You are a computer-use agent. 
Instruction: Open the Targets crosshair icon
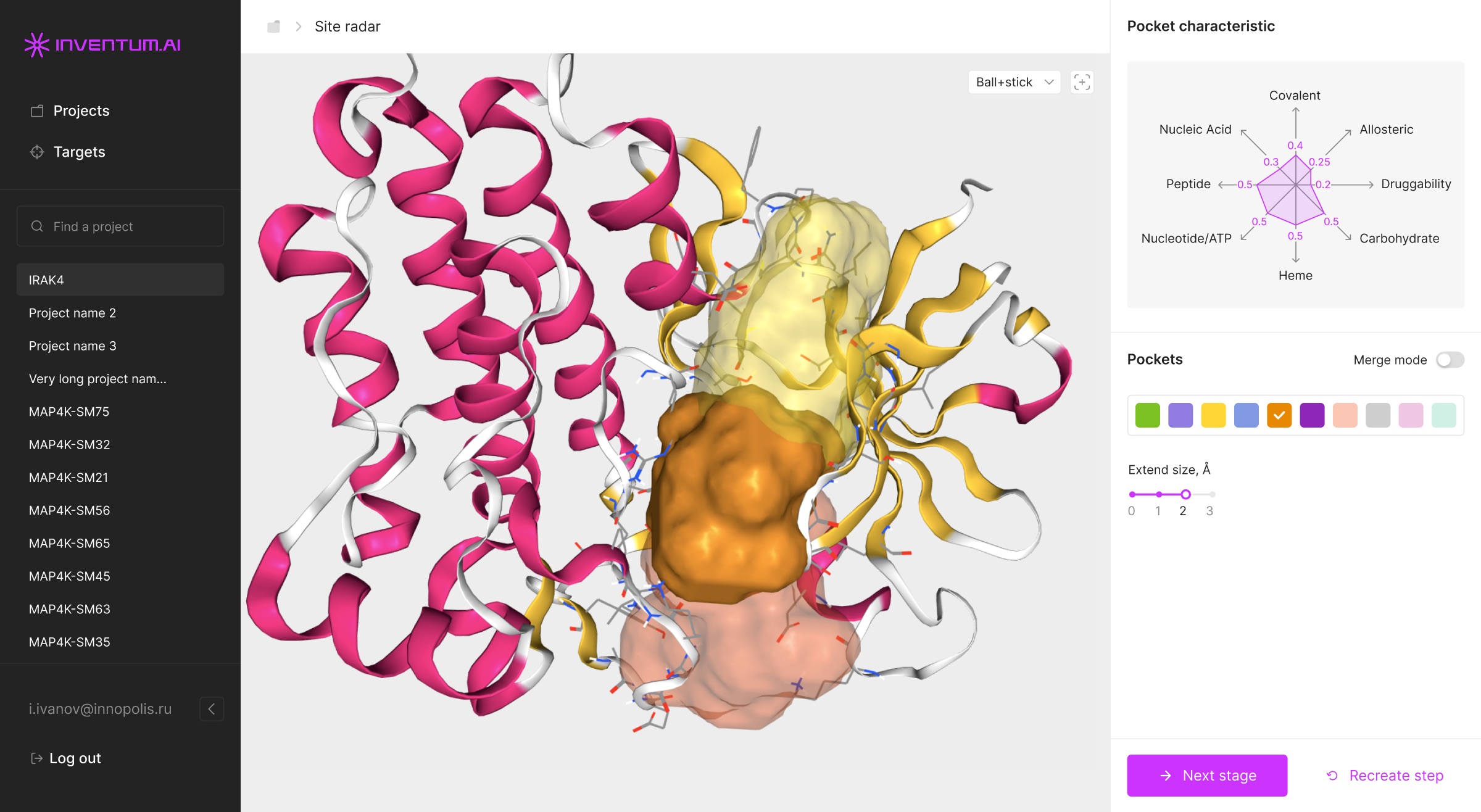pos(37,152)
